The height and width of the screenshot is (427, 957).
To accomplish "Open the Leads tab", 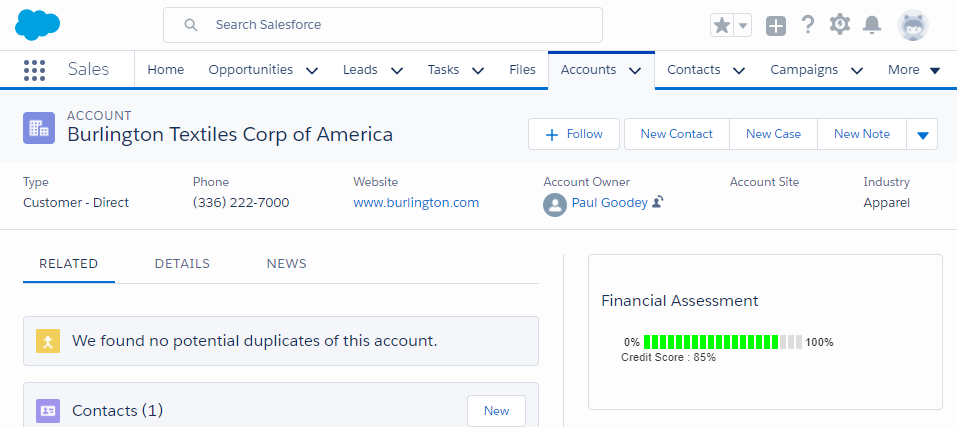I will click(360, 70).
